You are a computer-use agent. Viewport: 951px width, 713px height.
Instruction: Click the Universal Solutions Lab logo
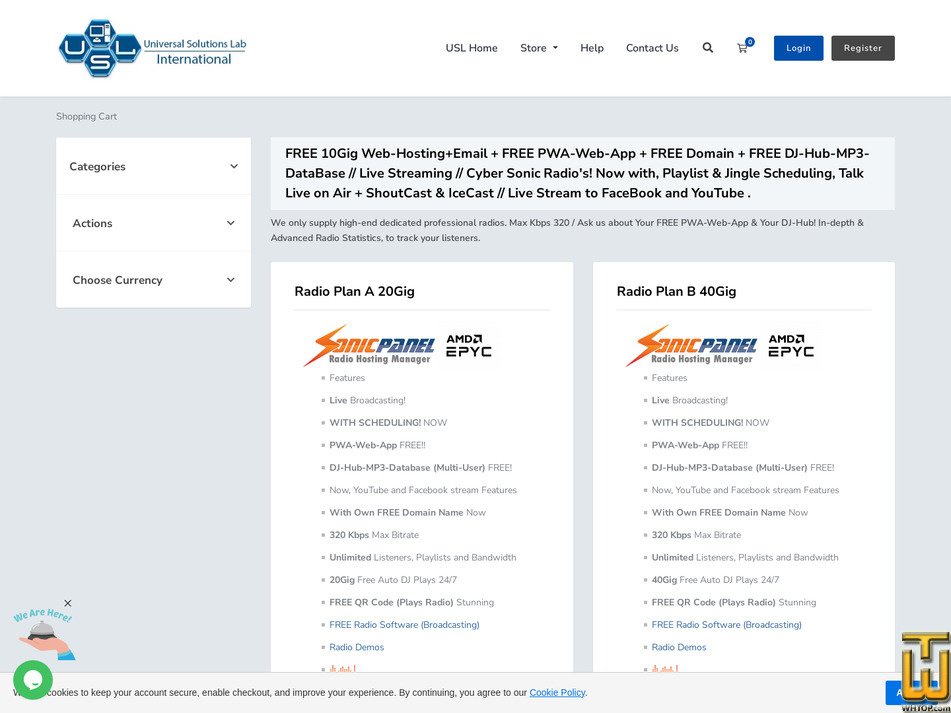(x=152, y=48)
